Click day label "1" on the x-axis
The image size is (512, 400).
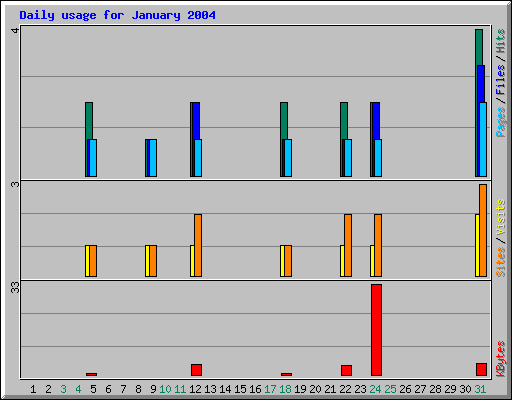[33, 389]
